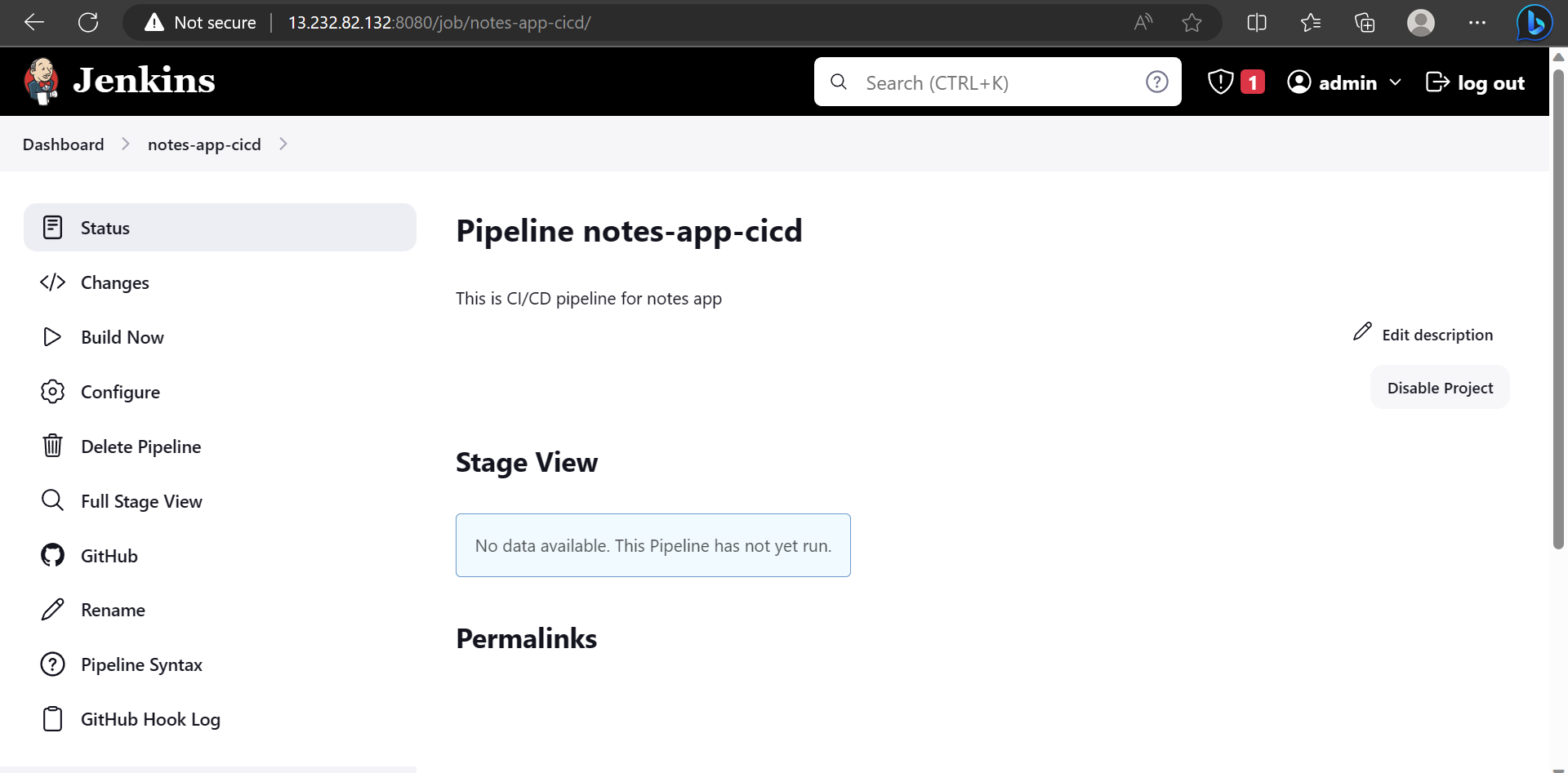Open the Pipeline Syntax helper

141,664
